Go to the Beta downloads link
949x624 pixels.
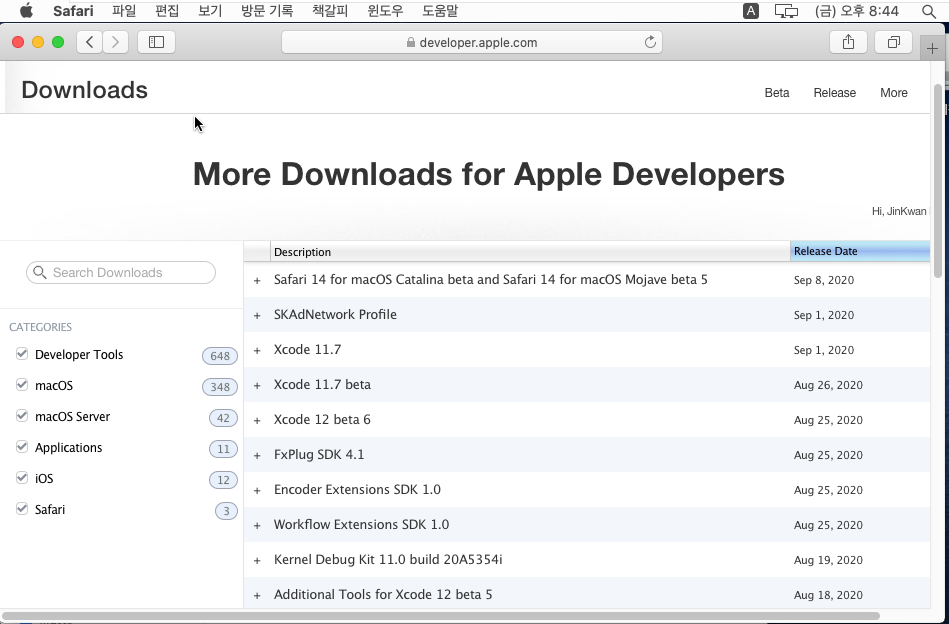(x=776, y=93)
